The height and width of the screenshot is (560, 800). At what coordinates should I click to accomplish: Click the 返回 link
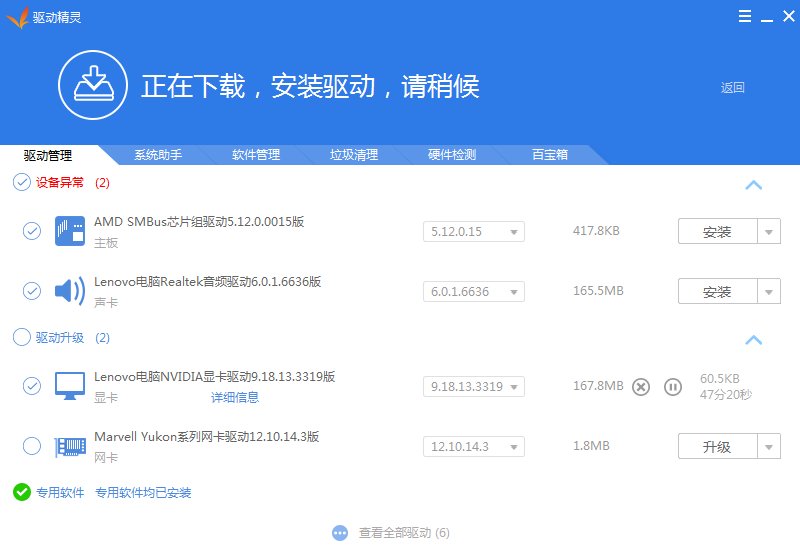click(732, 88)
